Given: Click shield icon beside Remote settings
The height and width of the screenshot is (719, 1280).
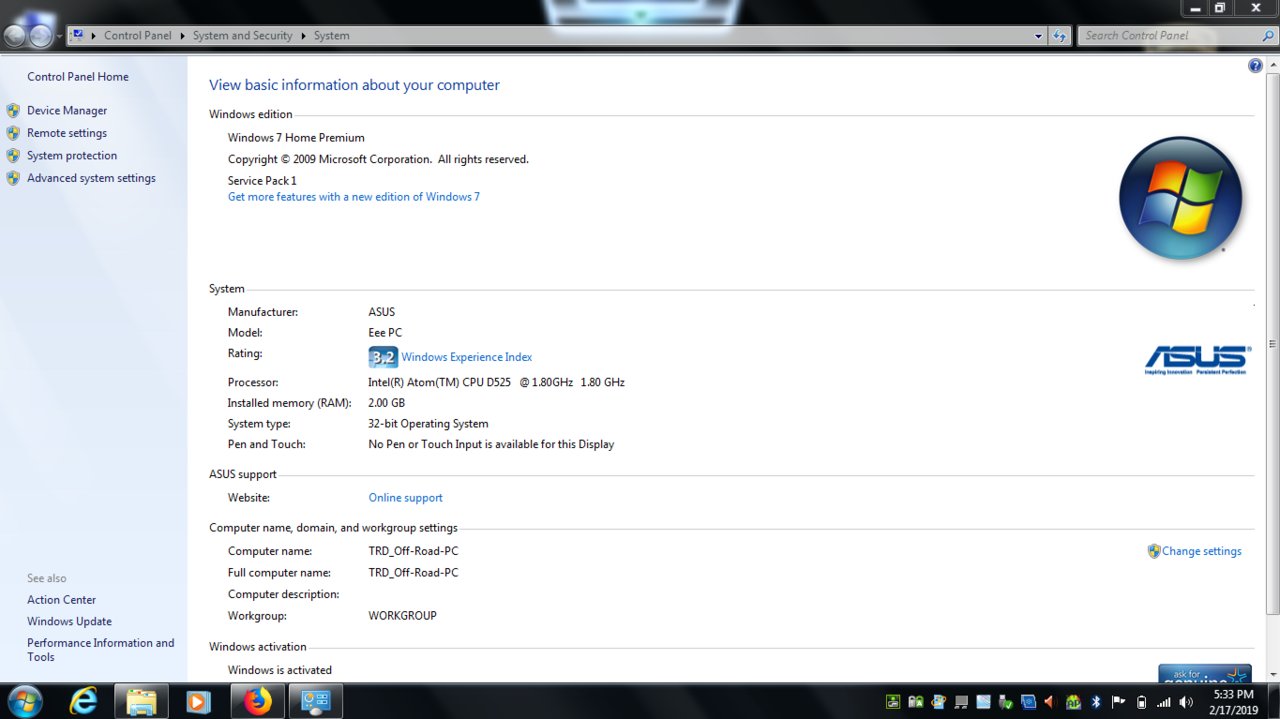Looking at the screenshot, I should tap(13, 133).
